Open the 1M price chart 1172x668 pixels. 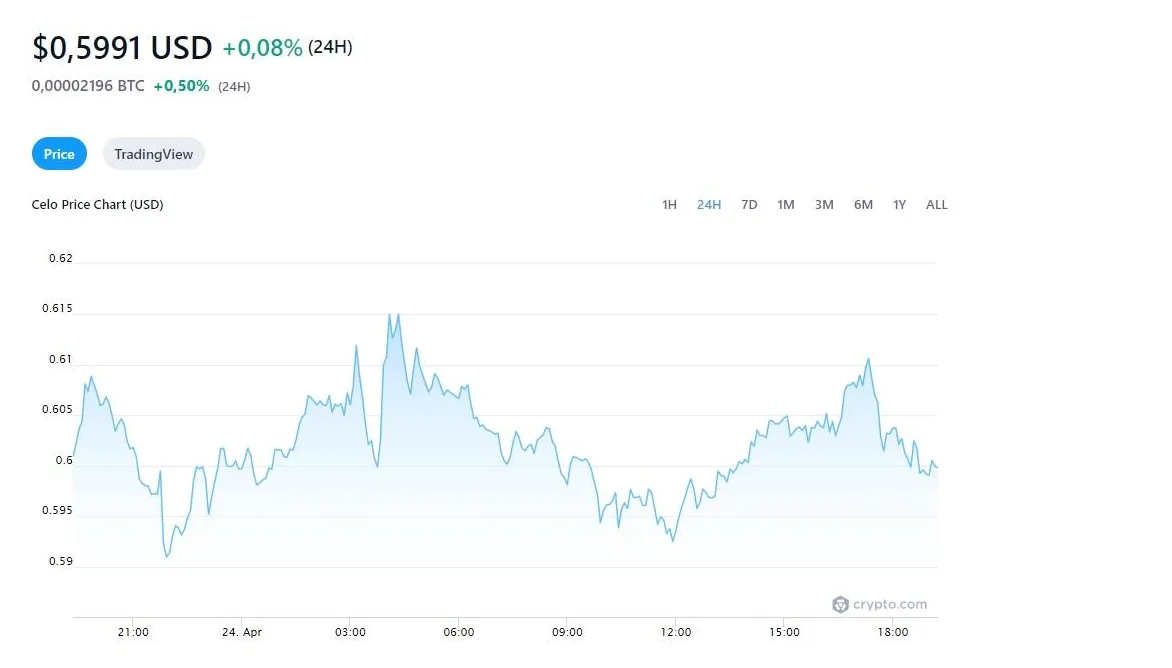point(785,204)
